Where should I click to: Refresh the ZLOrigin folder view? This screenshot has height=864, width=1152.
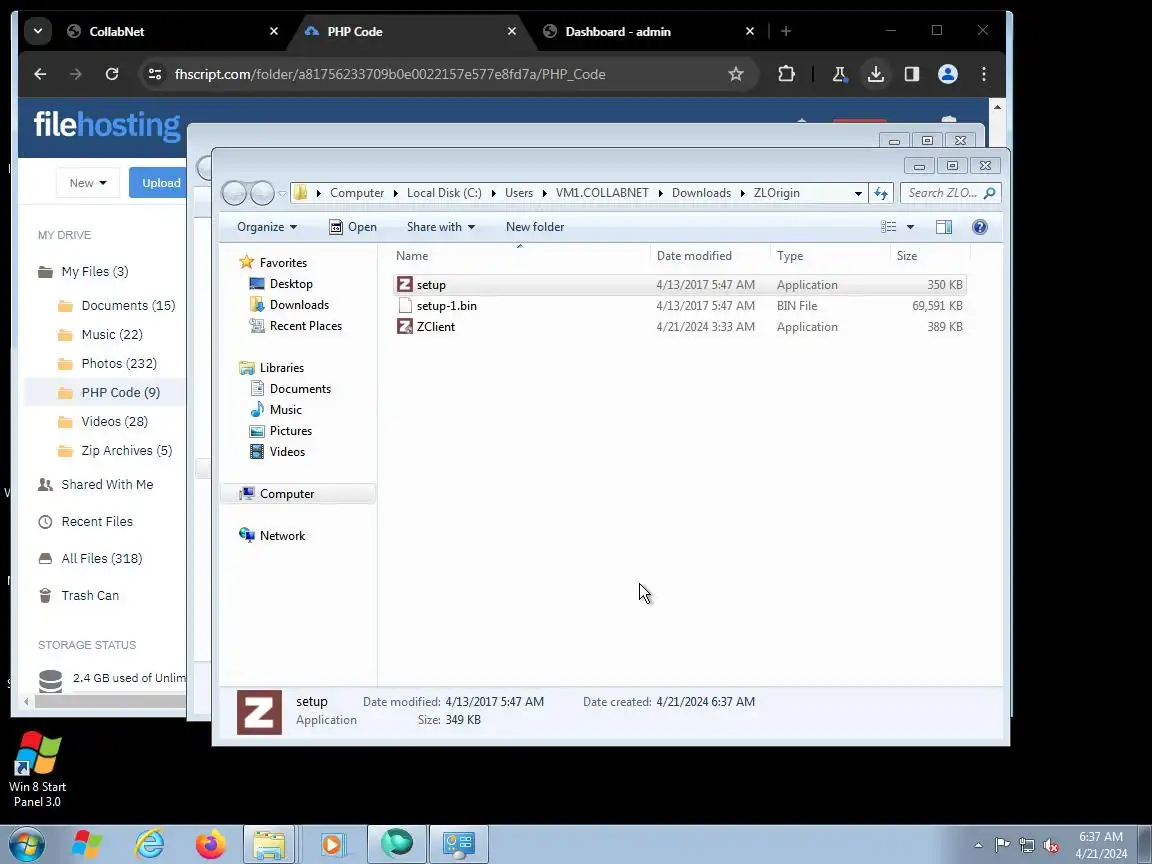(x=881, y=193)
